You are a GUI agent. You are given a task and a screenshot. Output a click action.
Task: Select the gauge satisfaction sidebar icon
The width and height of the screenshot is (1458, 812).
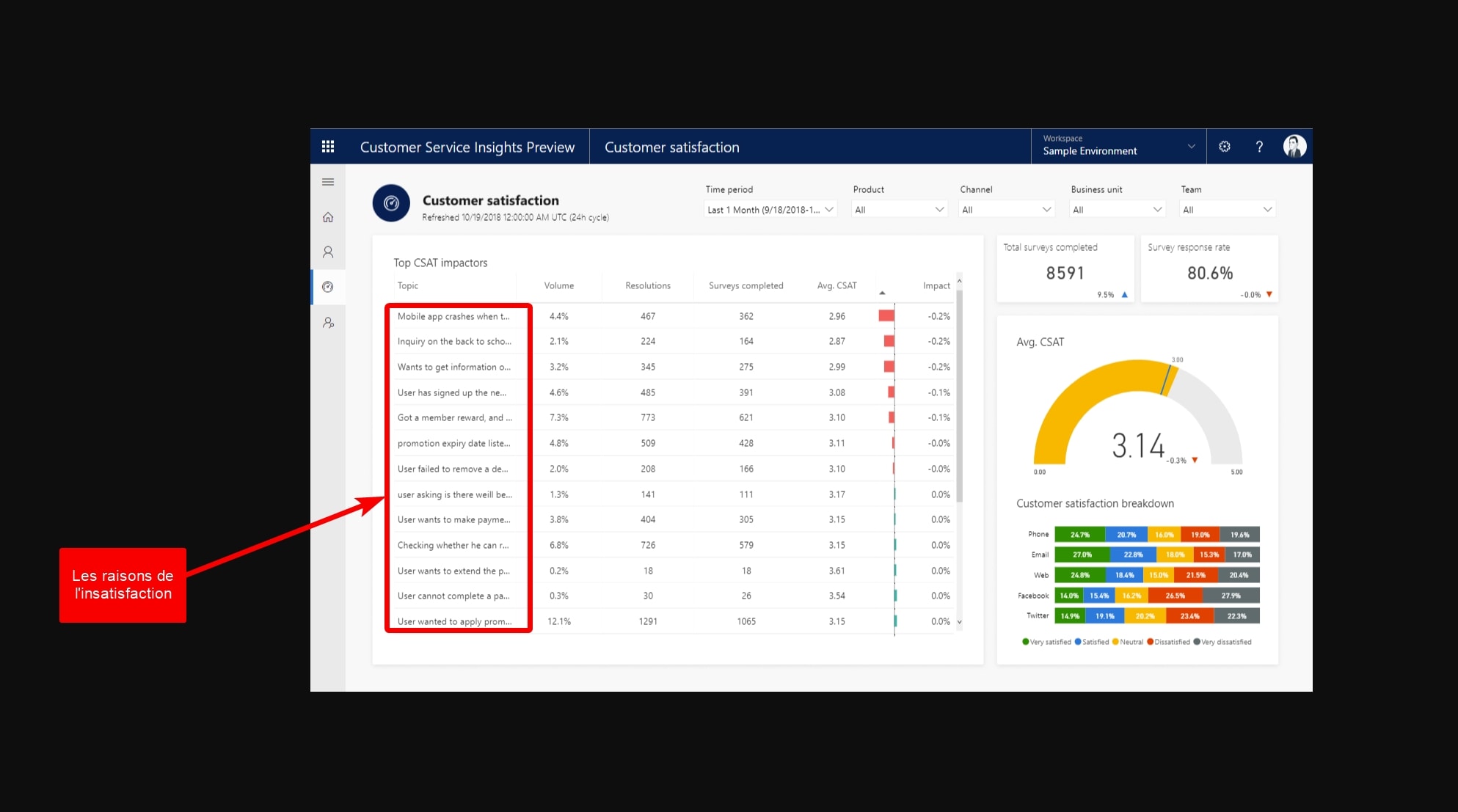point(328,287)
